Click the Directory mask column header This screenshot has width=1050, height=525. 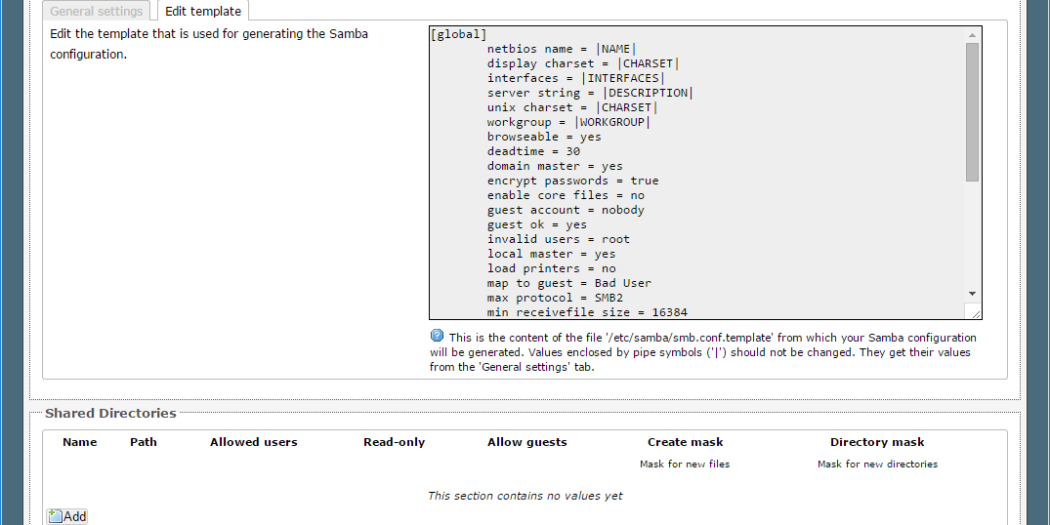(x=876, y=442)
